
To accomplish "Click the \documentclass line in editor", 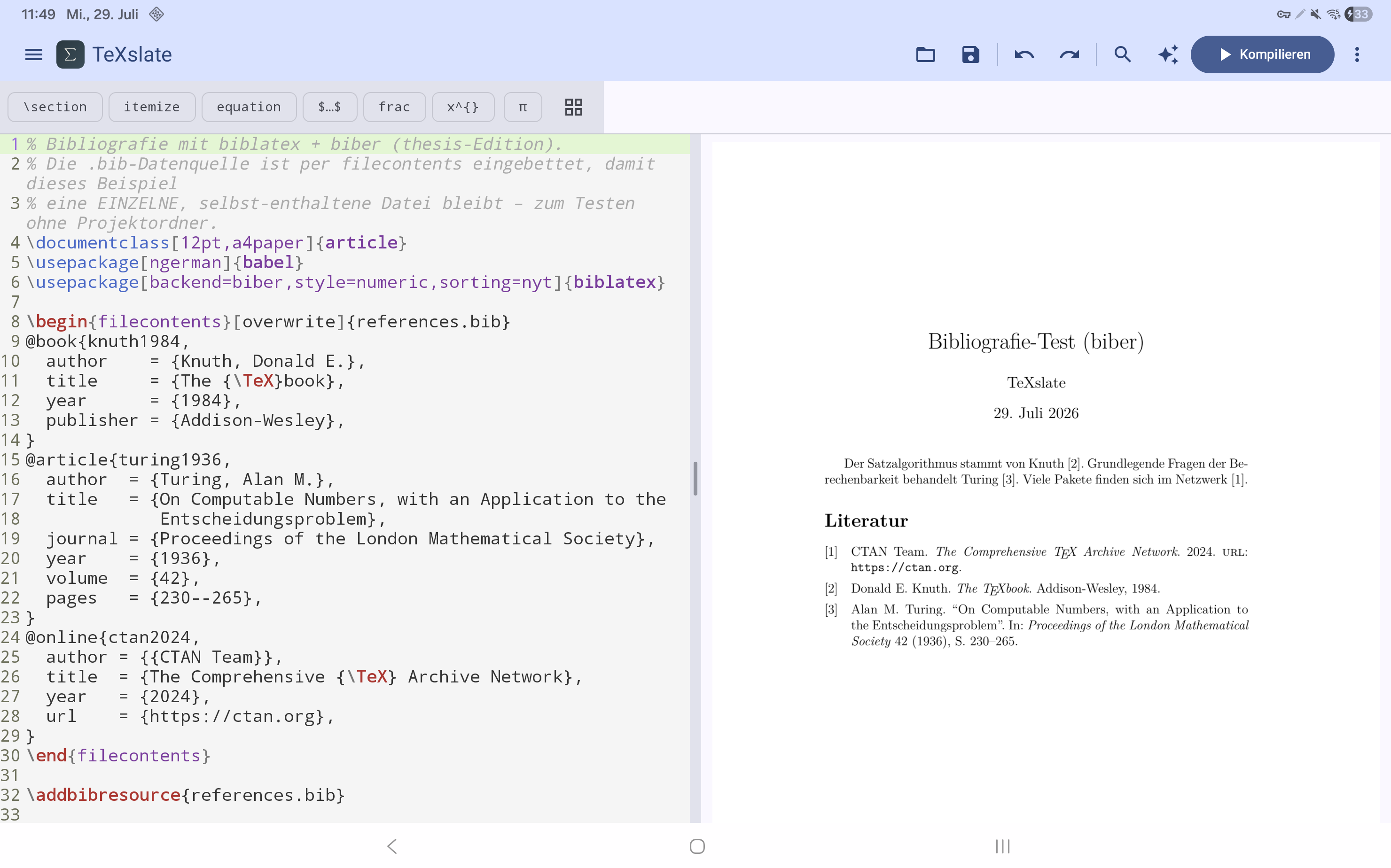I will click(217, 243).
